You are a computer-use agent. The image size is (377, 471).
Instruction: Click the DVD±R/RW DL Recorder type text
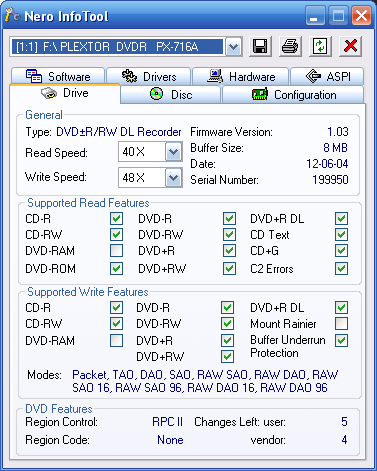(119, 132)
